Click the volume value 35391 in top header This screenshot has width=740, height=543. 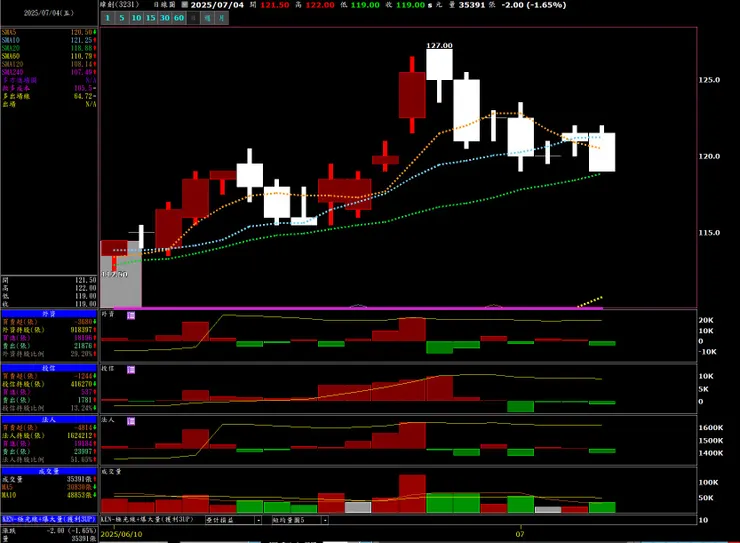[472, 5]
